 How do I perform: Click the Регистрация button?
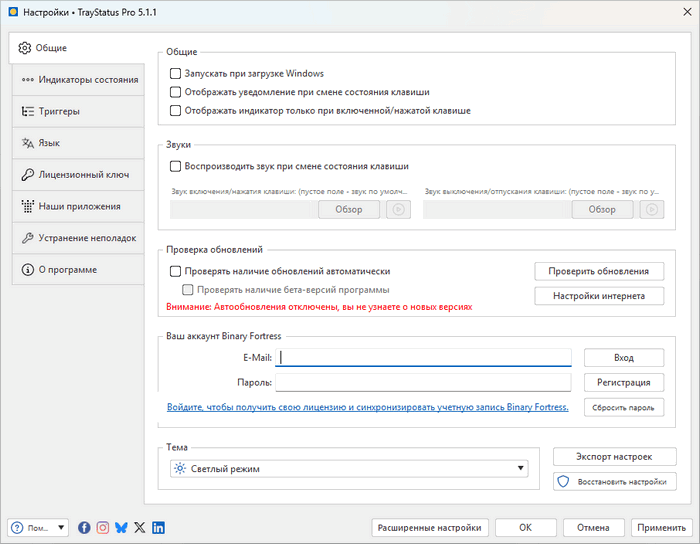pyautogui.click(x=624, y=382)
